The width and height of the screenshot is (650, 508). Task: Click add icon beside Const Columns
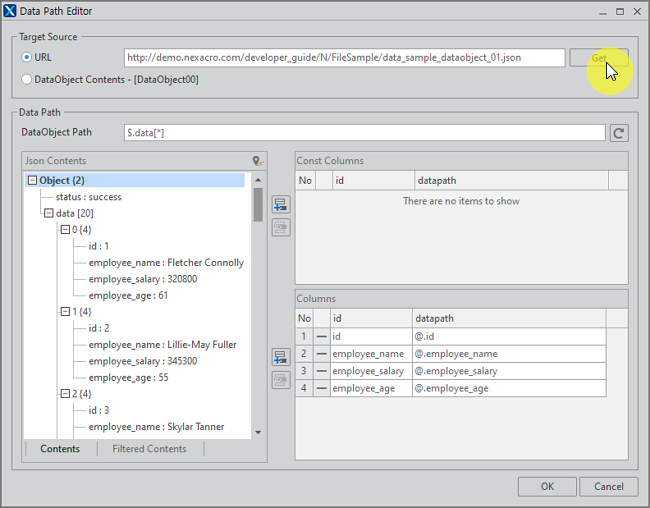click(281, 205)
